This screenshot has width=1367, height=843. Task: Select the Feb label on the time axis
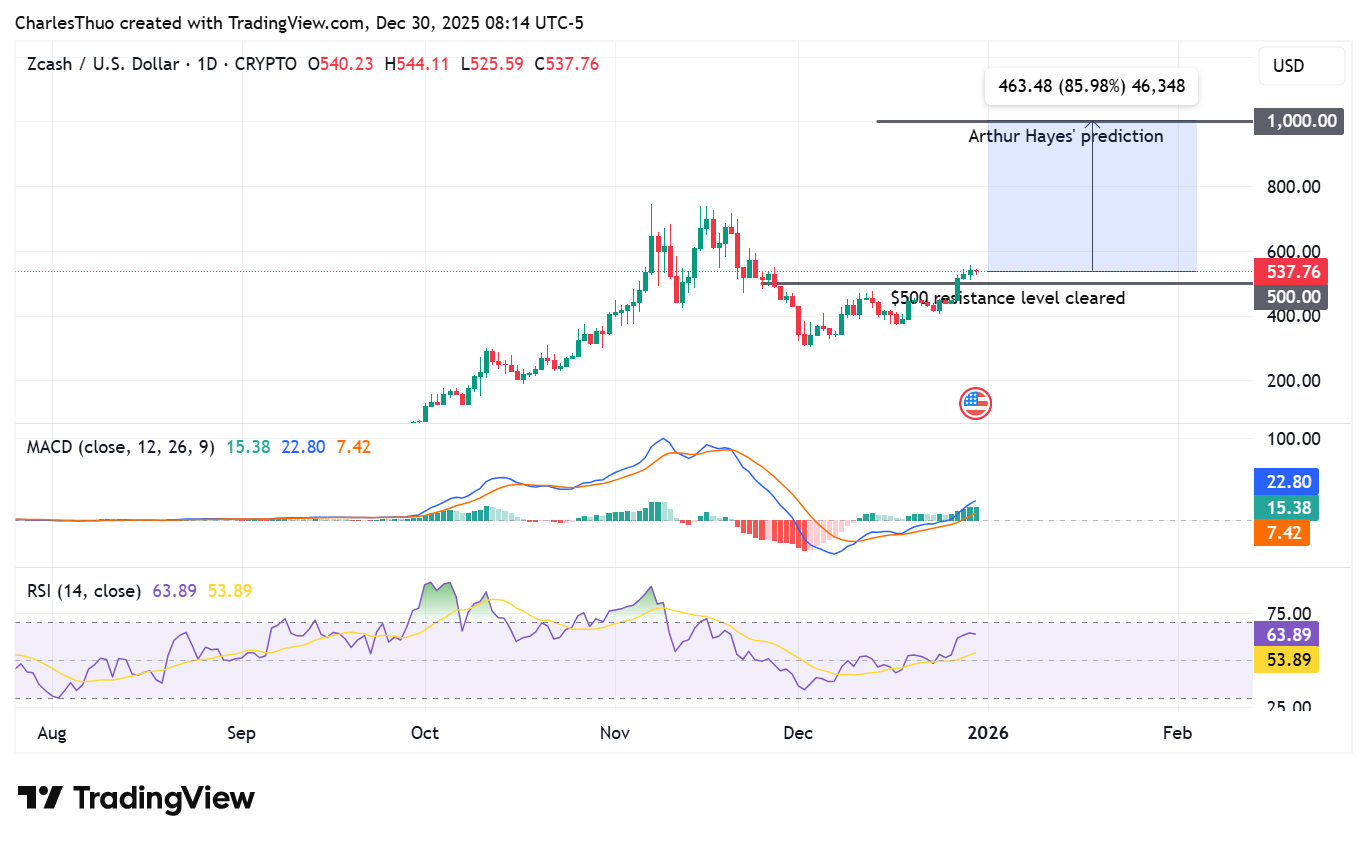(1177, 733)
